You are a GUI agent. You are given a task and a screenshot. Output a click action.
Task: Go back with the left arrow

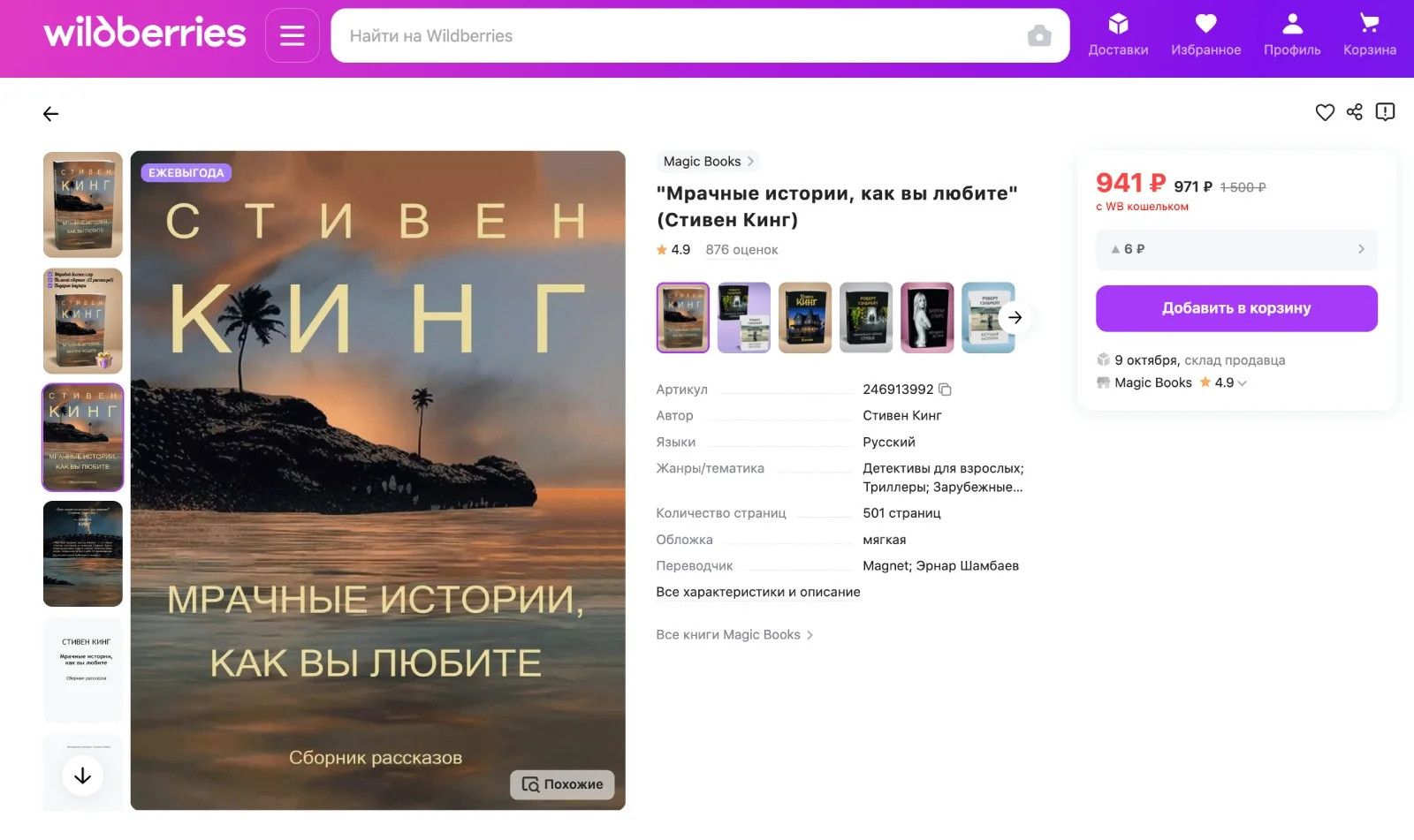pos(50,113)
